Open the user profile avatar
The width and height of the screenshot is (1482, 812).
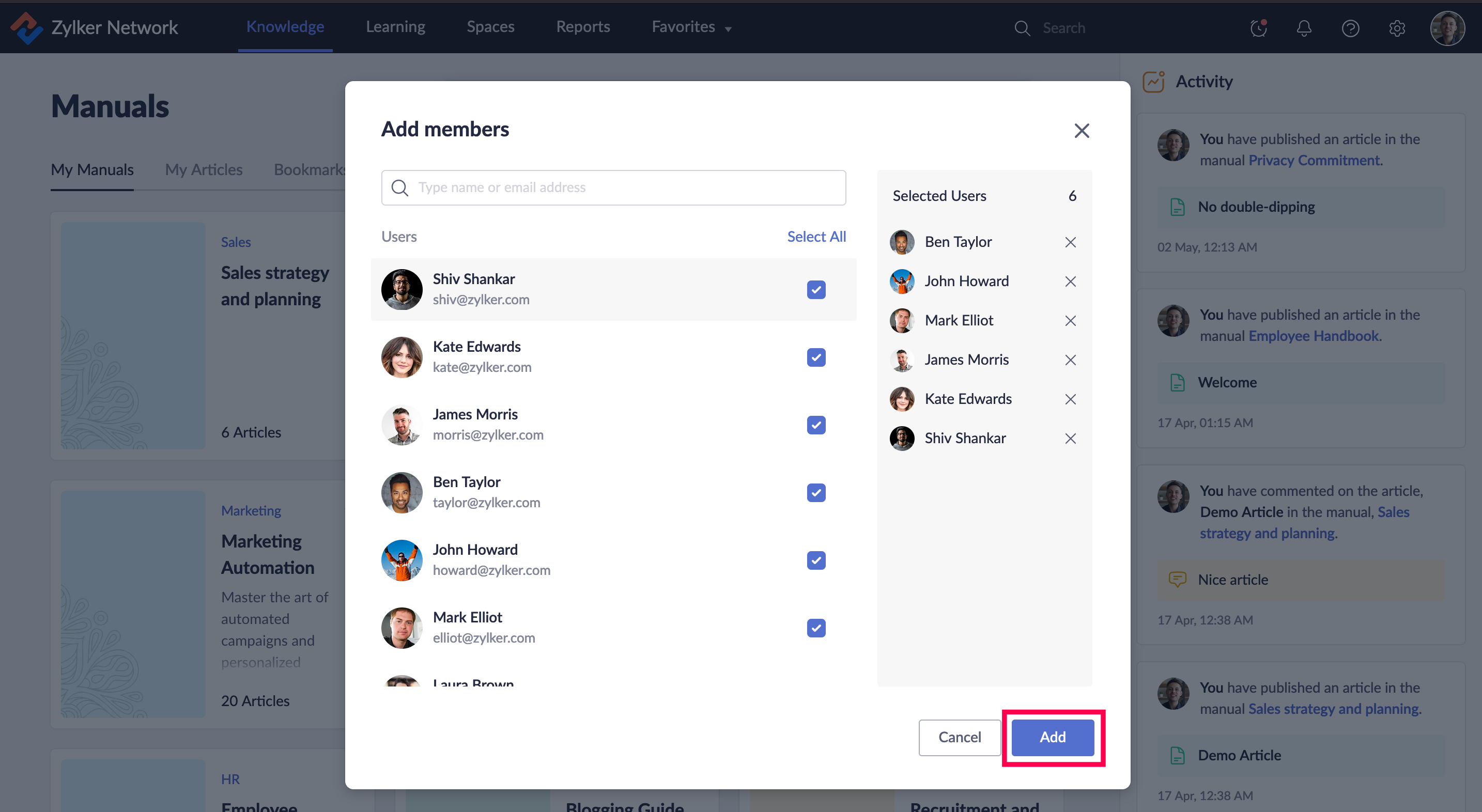(x=1447, y=27)
